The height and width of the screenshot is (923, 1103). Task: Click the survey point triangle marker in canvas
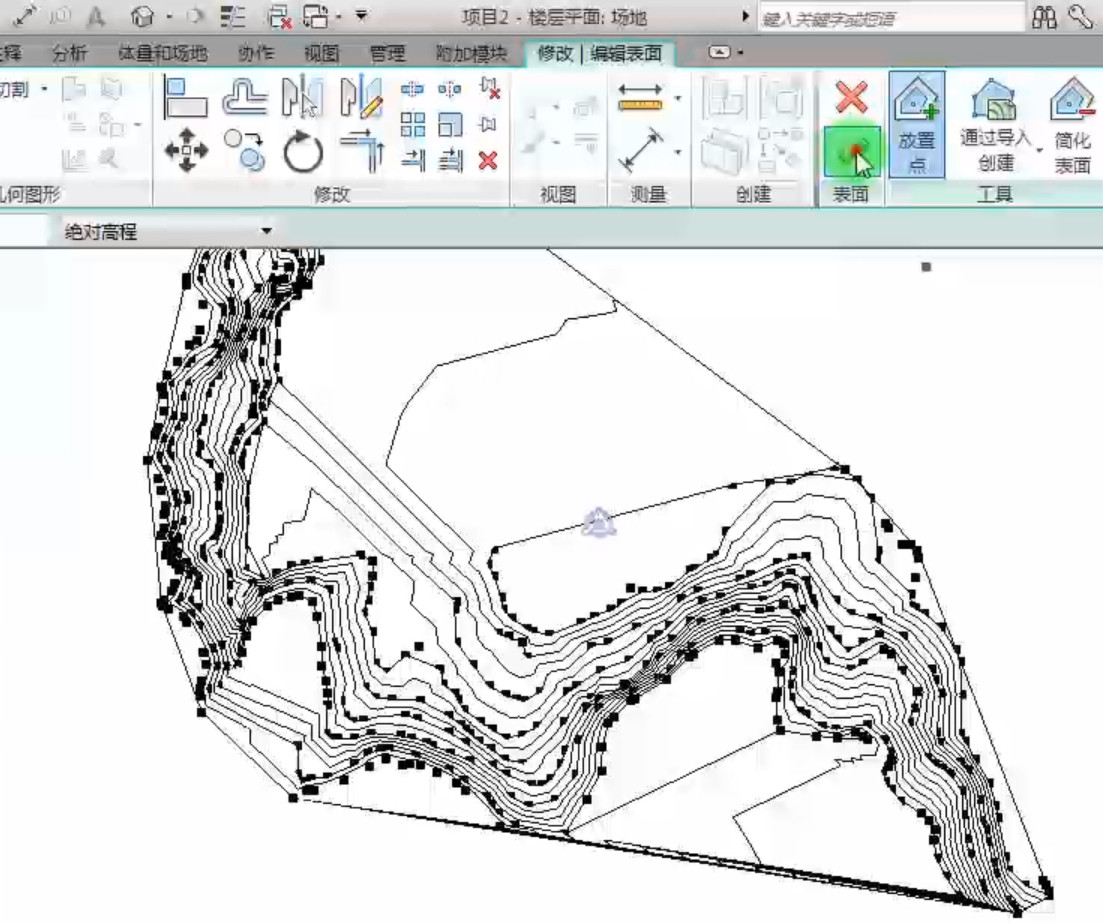(599, 522)
